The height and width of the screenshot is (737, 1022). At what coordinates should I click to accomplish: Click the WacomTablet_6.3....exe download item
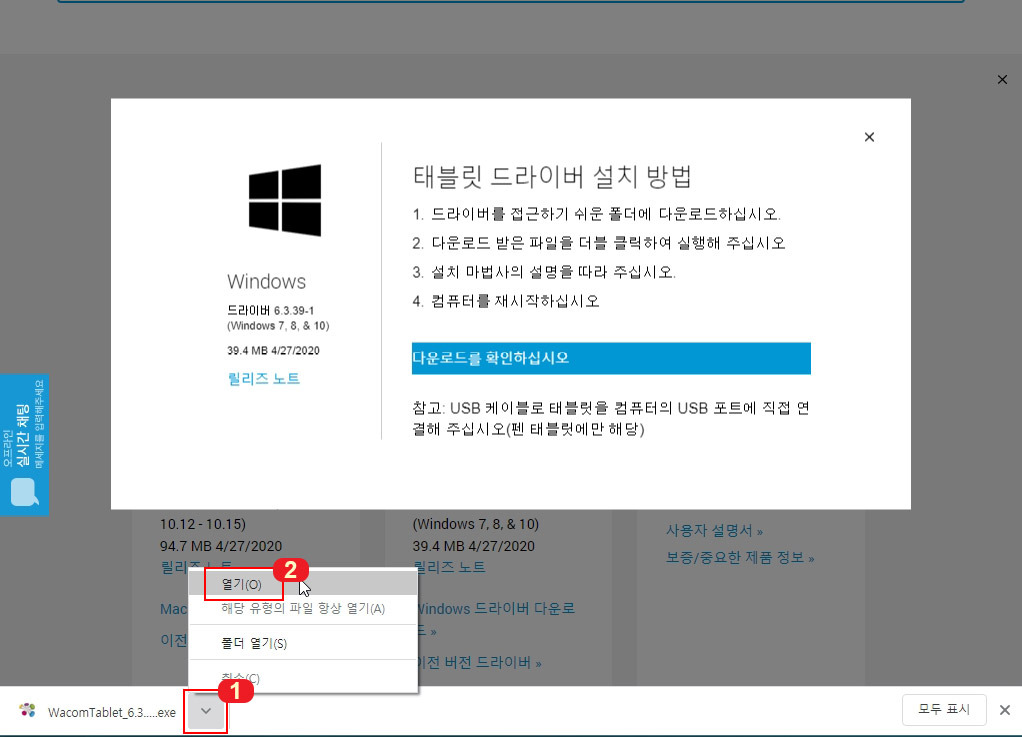pos(98,712)
